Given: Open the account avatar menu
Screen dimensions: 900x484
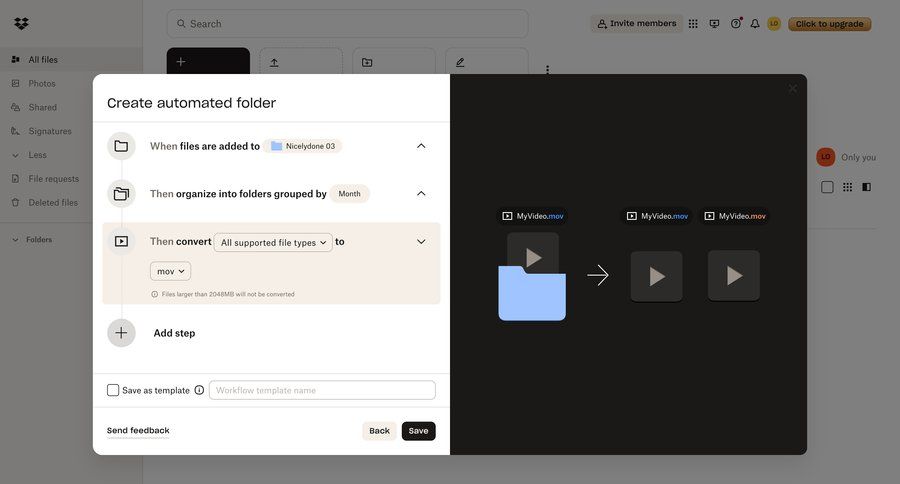Looking at the screenshot, I should 774,24.
